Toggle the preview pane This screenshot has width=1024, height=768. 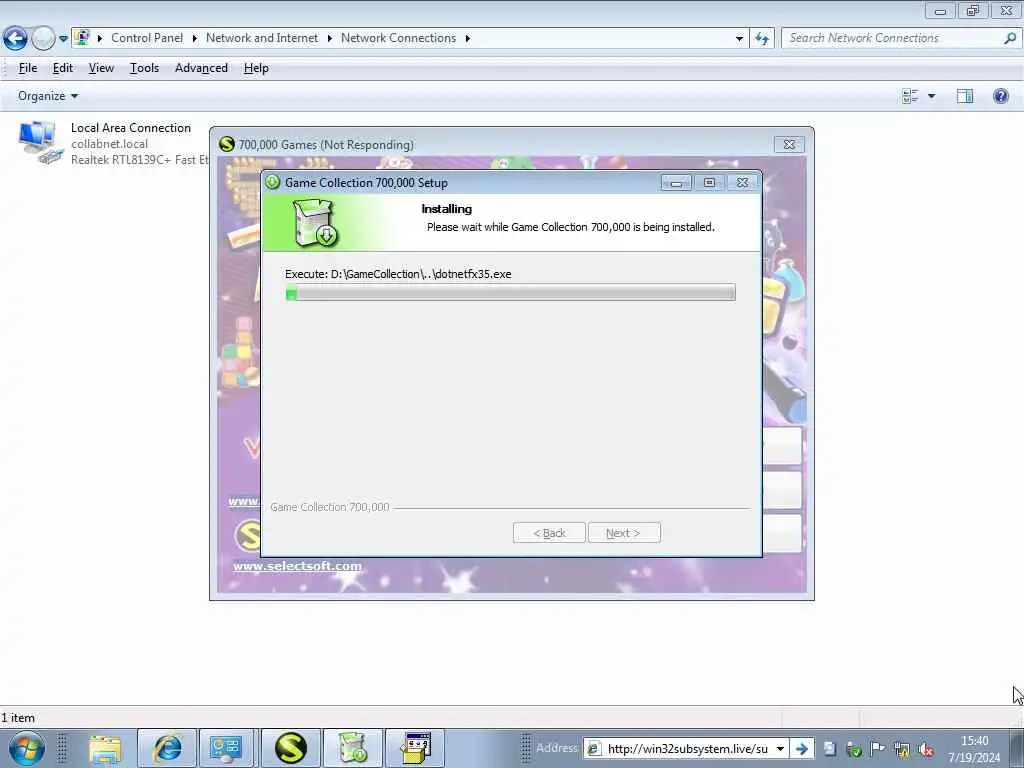point(965,96)
